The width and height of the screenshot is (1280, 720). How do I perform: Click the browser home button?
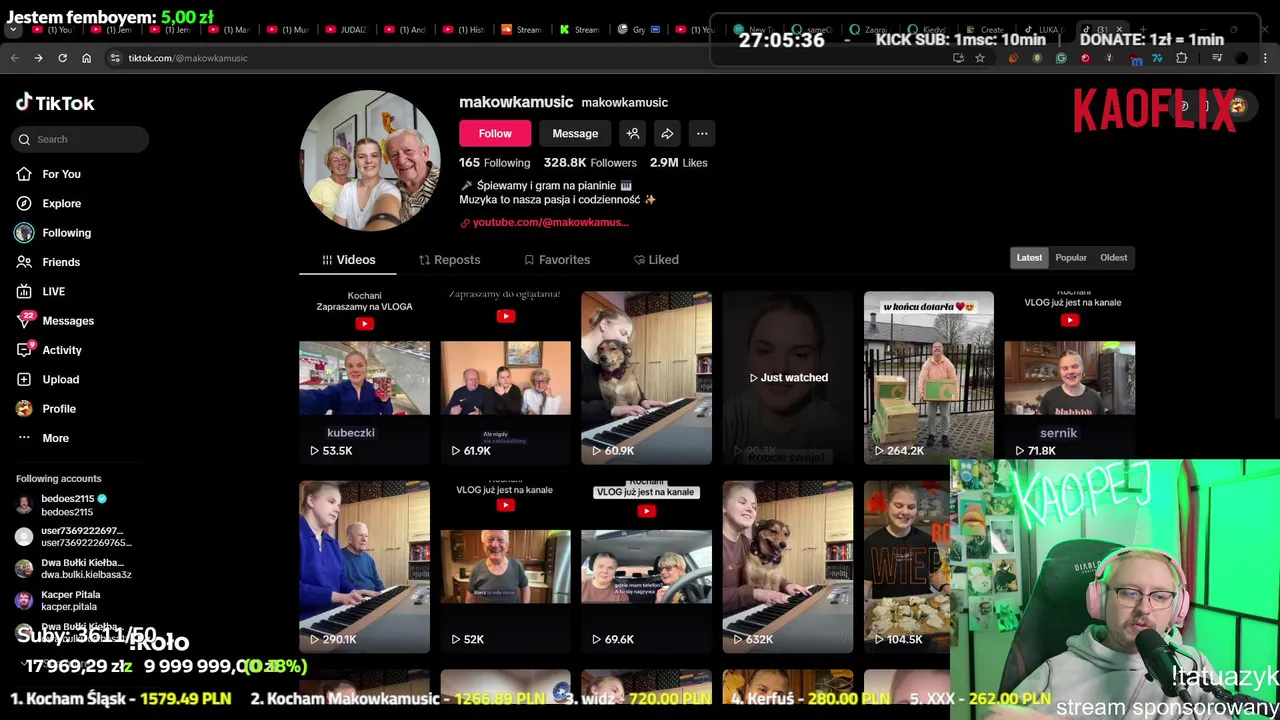(x=86, y=58)
